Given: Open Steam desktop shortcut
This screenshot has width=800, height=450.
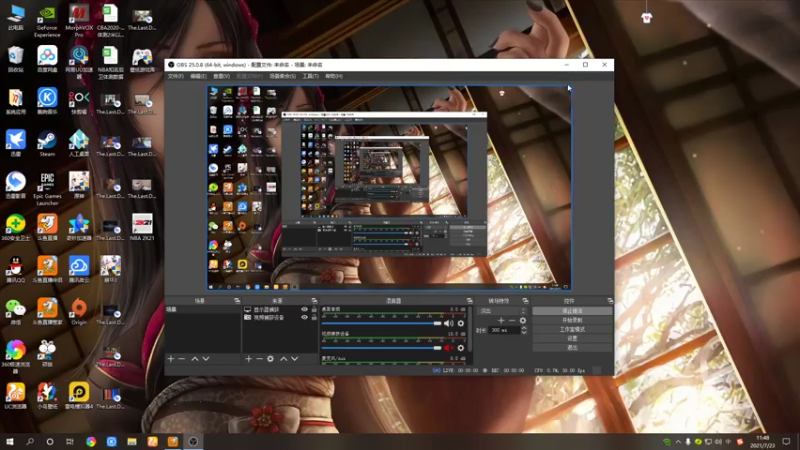Looking at the screenshot, I should click(x=47, y=143).
